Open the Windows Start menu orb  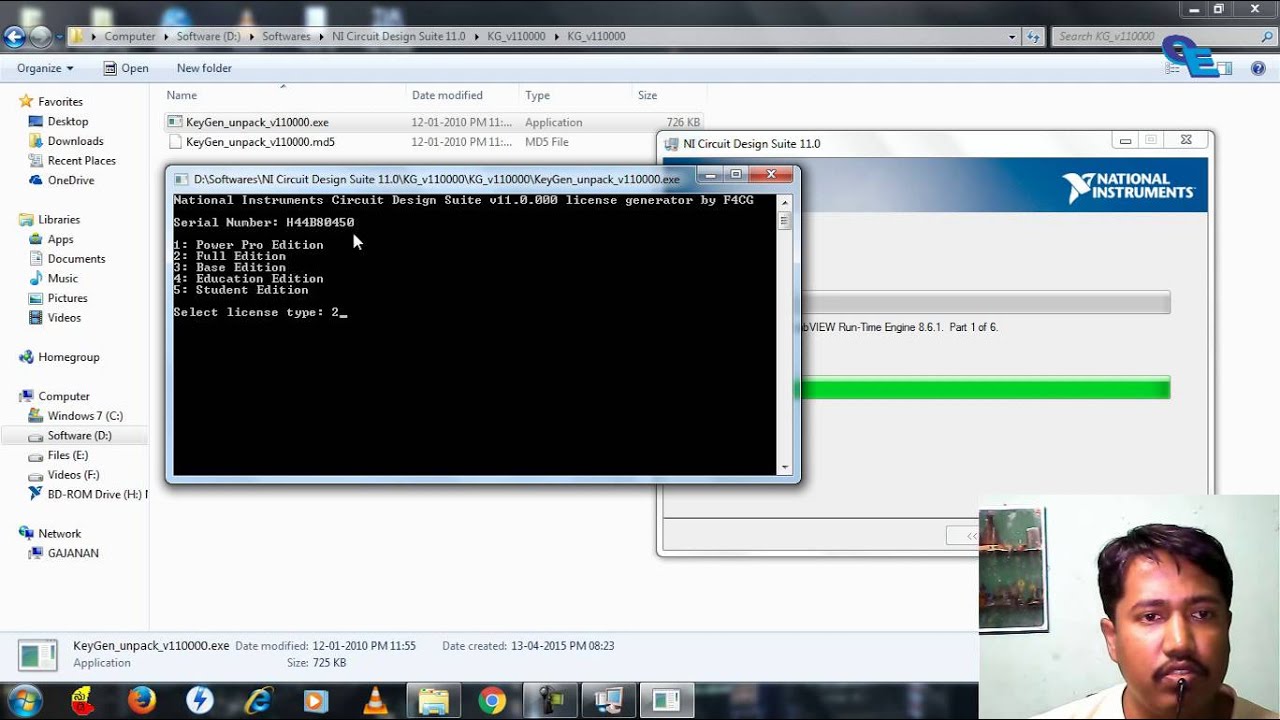click(24, 701)
